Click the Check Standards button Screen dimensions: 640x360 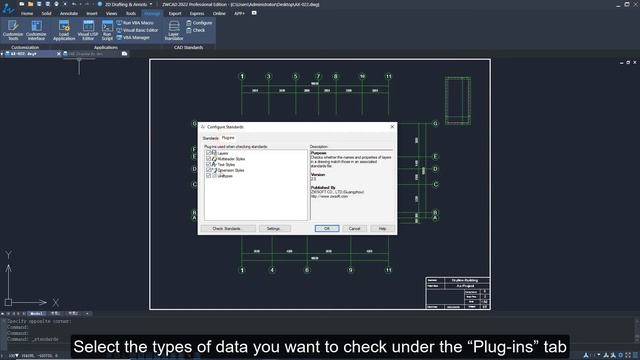228,229
